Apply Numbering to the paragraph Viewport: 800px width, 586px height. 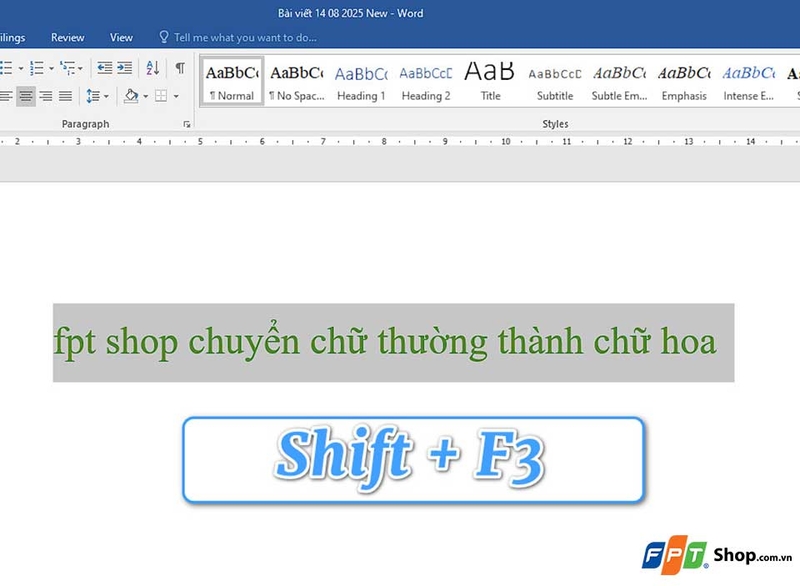(x=38, y=69)
